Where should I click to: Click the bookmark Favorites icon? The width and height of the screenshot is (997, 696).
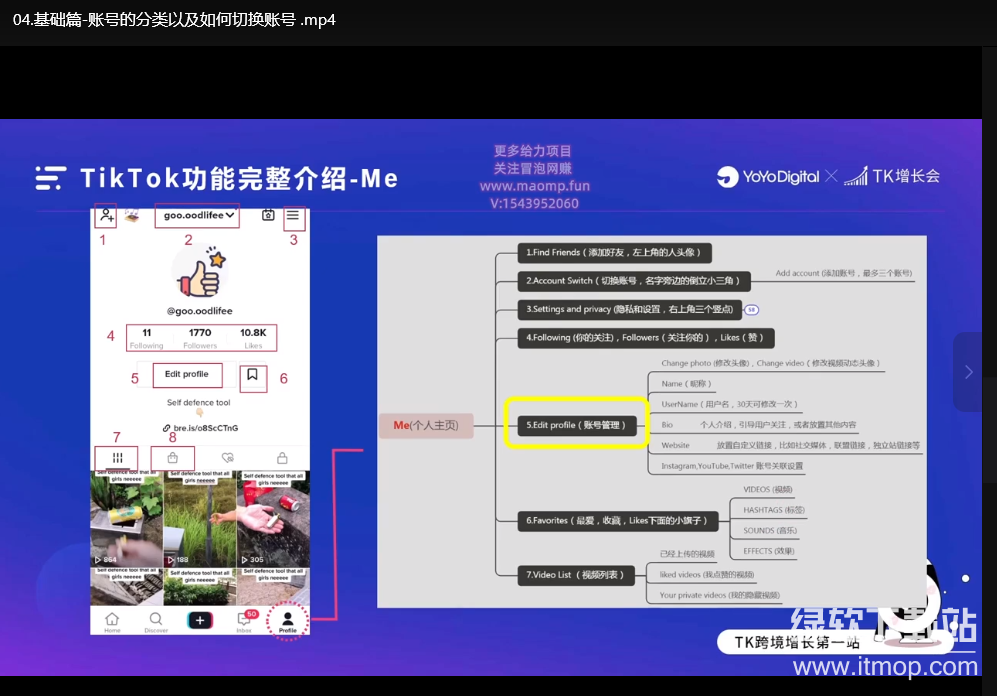pyautogui.click(x=253, y=376)
